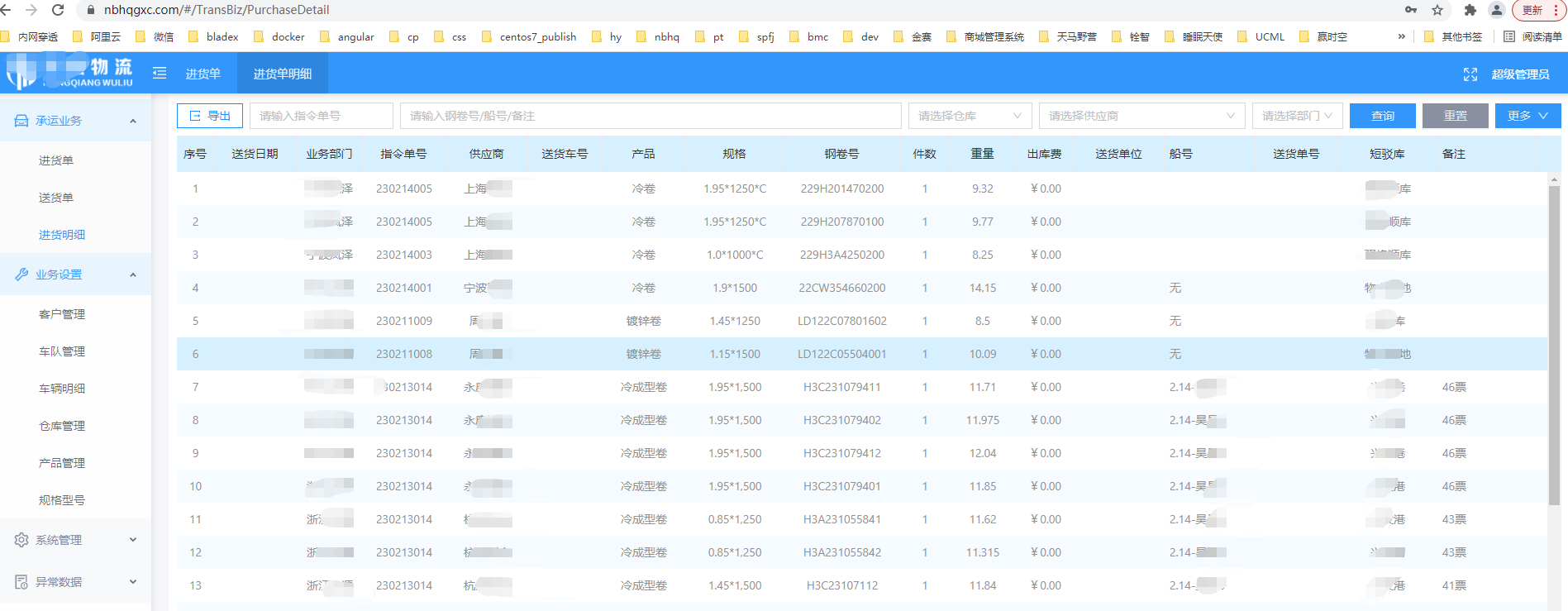Open the 请选择供应商 dropdown

point(1141,116)
